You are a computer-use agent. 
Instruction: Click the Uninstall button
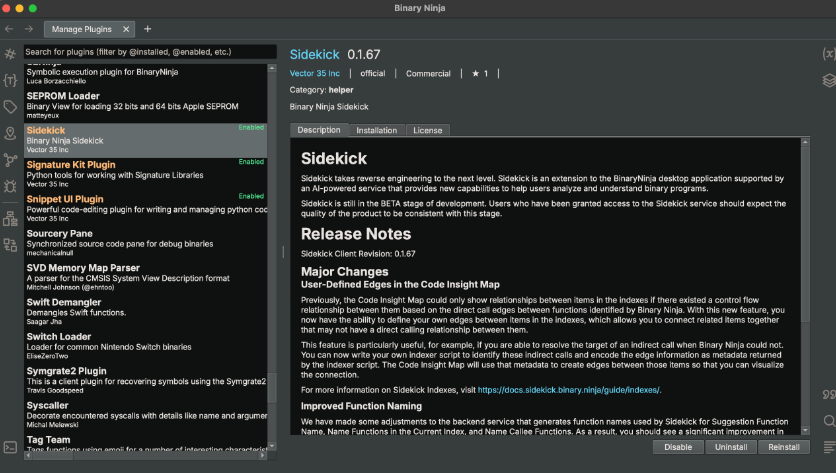pyautogui.click(x=730, y=447)
